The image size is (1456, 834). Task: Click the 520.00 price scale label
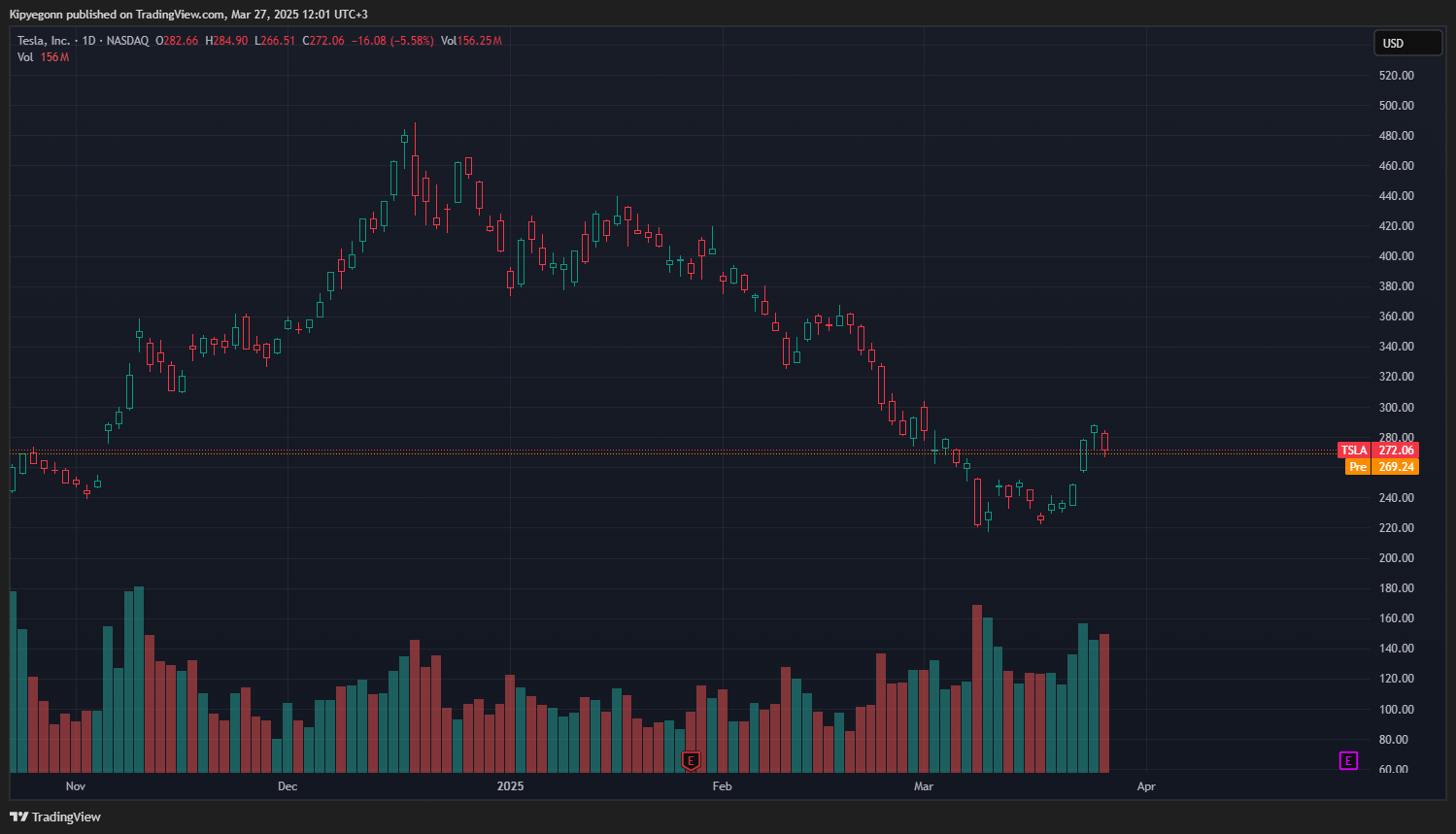tap(1397, 76)
